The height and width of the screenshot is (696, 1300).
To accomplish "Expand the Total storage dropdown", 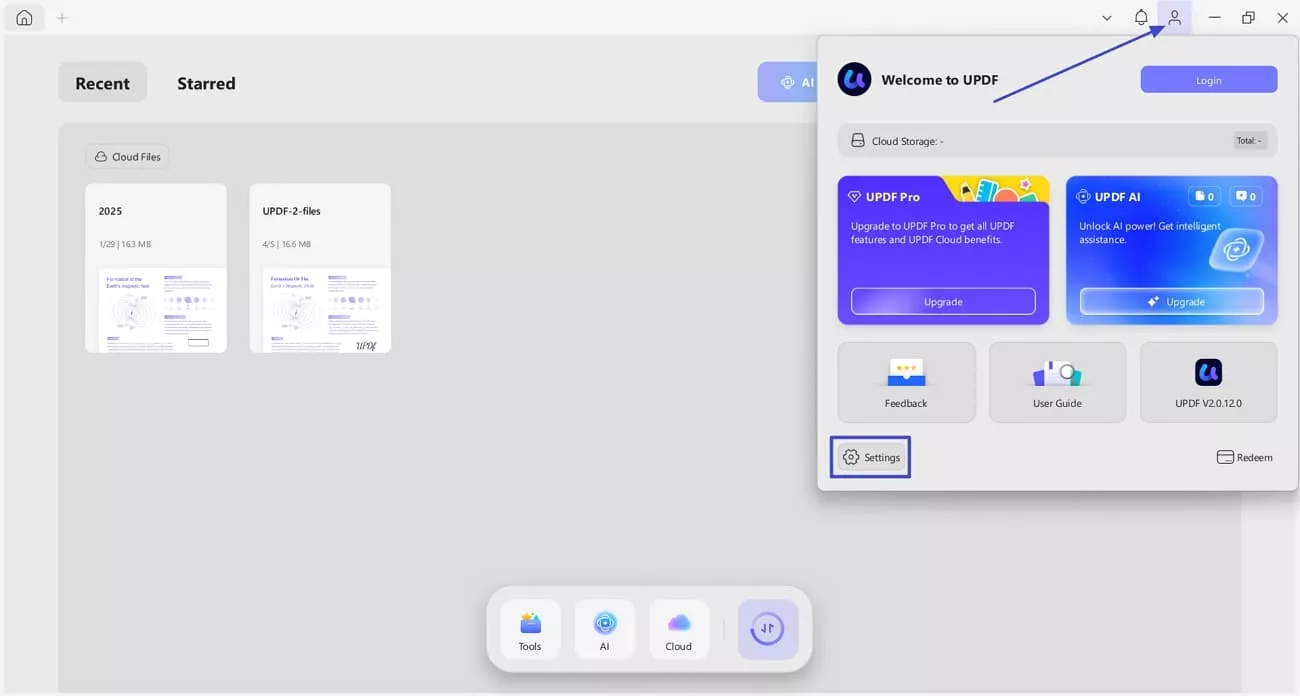I will click(1250, 141).
